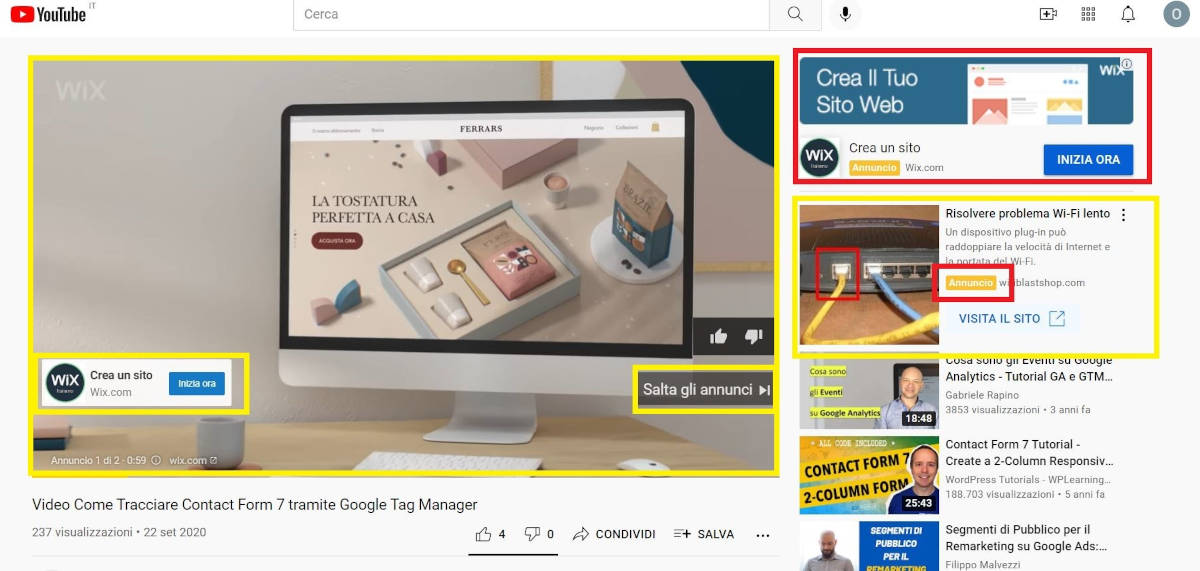This screenshot has width=1200, height=571.
Task: Click the Cerca search field
Action: (x=531, y=14)
